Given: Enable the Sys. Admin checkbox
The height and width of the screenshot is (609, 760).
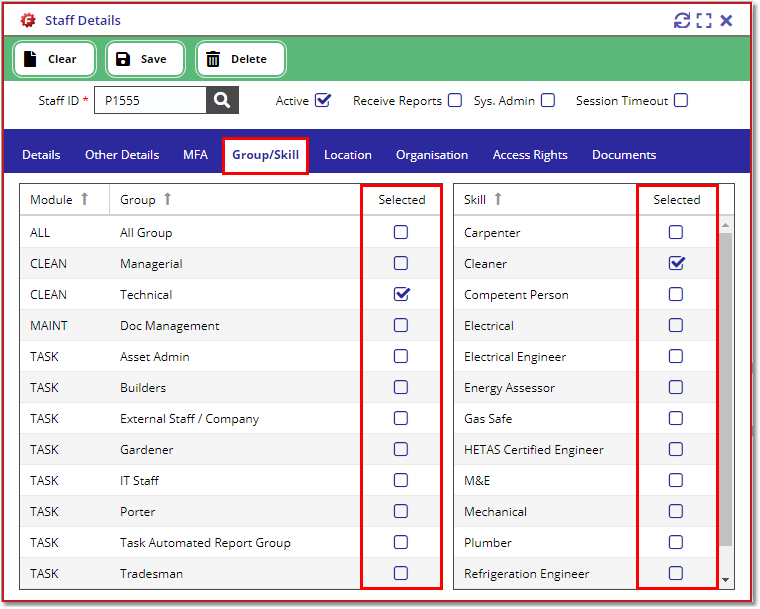Looking at the screenshot, I should pyautogui.click(x=548, y=100).
